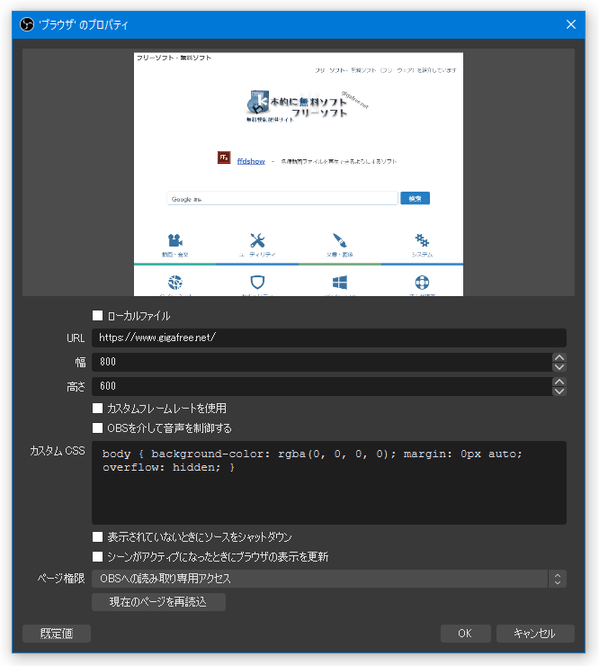Click the カスタム CSS label
This screenshot has height=666, width=599.
[57, 451]
